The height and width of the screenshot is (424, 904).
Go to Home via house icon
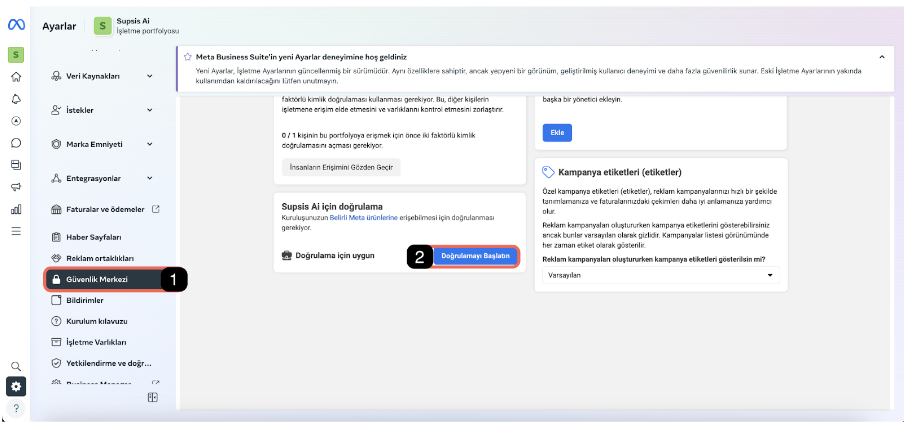point(16,77)
